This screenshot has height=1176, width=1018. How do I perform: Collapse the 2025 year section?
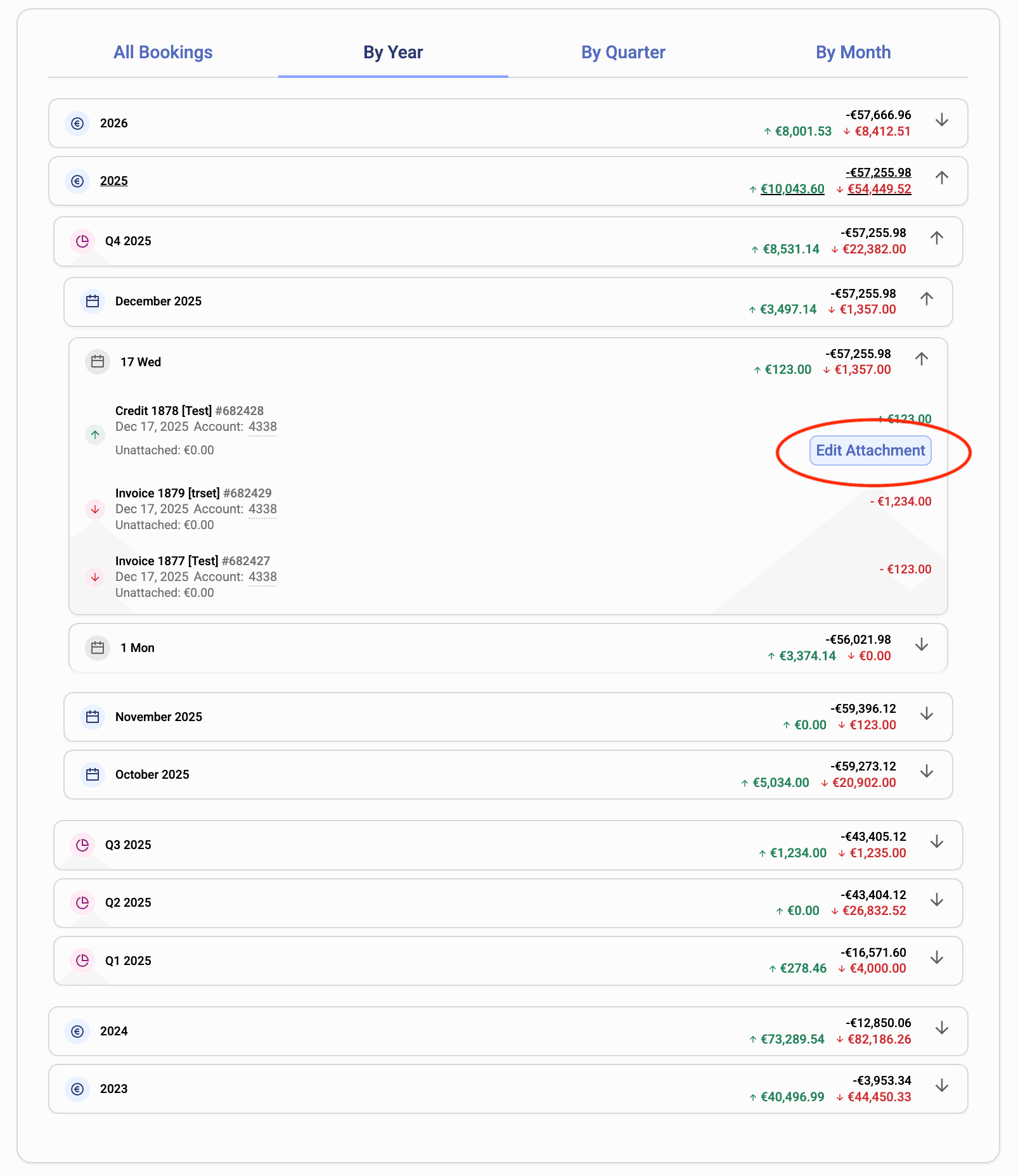(942, 178)
